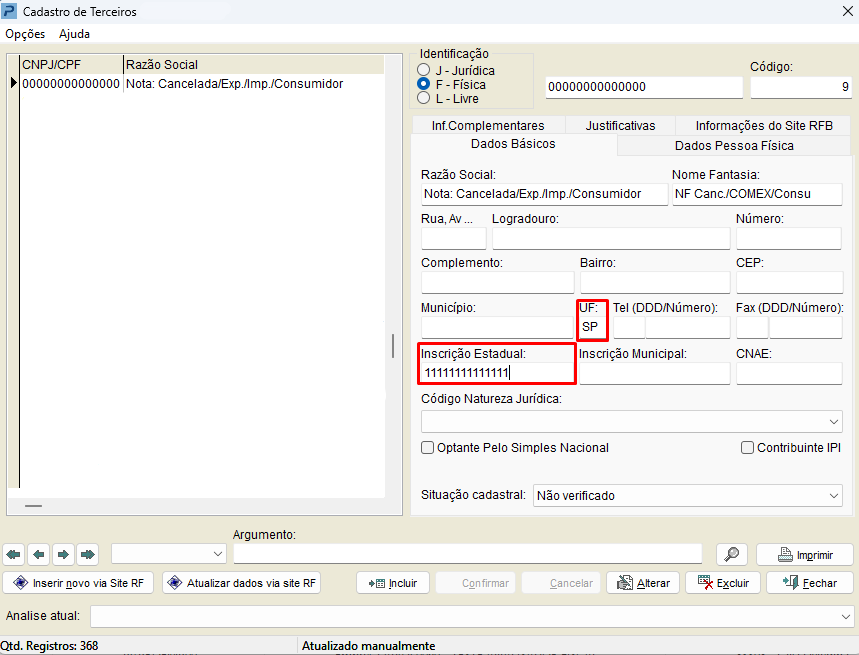Click the Excluir button
859x655 pixels.
(x=723, y=583)
